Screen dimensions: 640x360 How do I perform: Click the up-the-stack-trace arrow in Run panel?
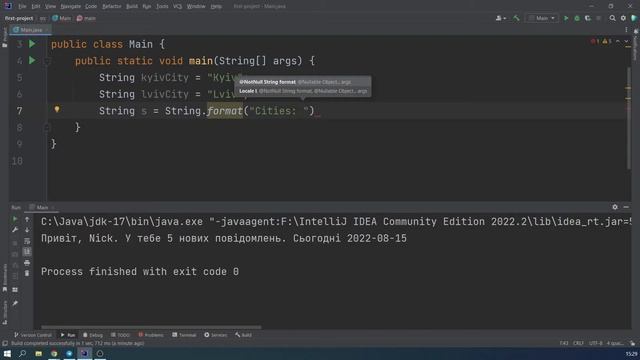27,219
